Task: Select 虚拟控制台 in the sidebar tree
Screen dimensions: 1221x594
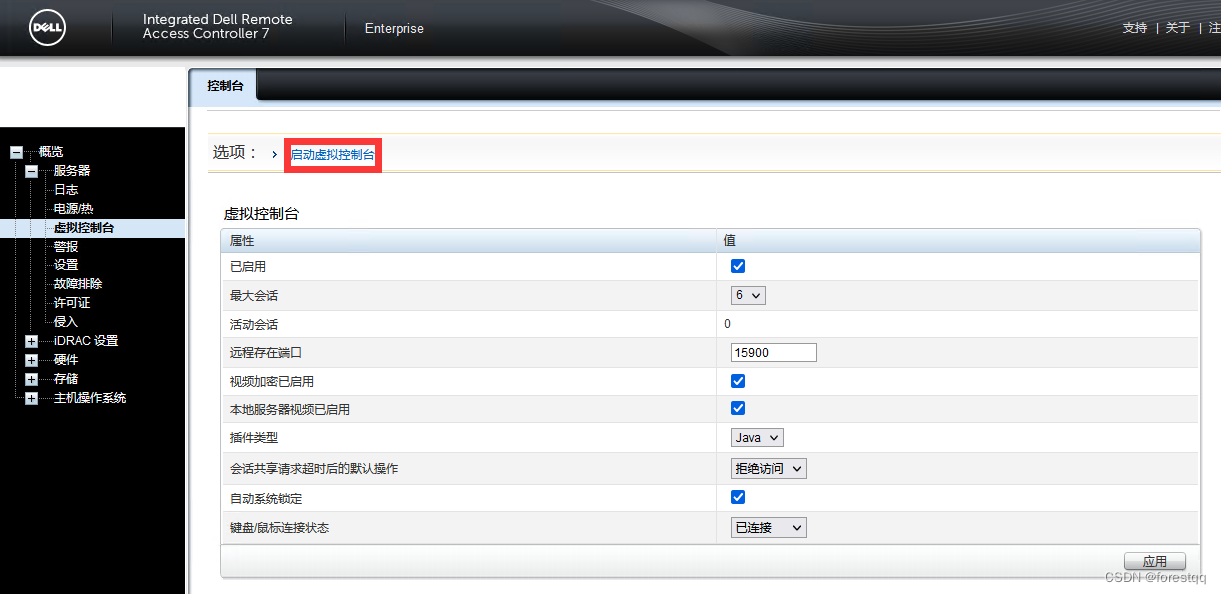Action: (84, 228)
